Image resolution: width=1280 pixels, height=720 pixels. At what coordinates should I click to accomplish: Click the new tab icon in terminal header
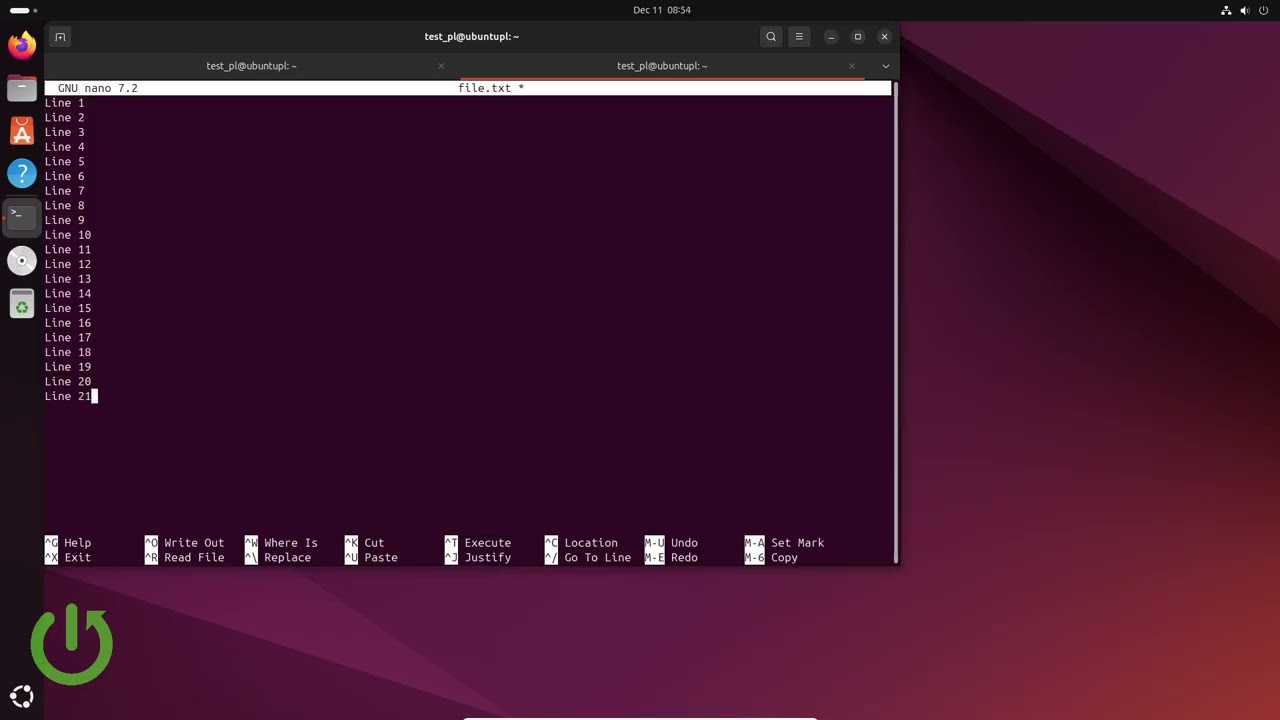pyautogui.click(x=60, y=37)
